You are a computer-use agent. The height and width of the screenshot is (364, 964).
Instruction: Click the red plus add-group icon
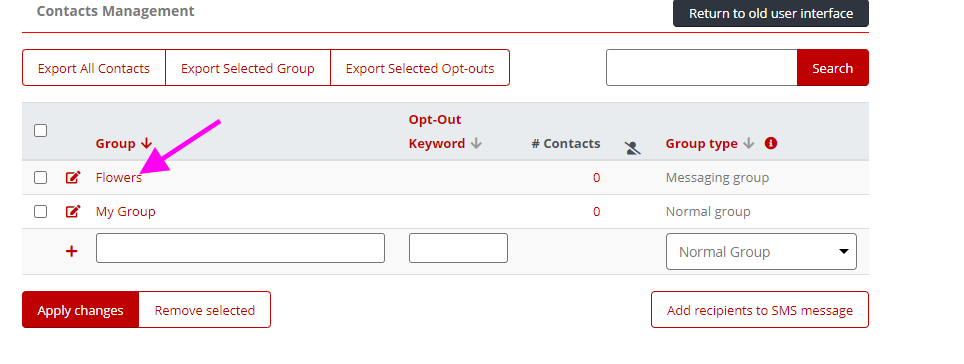tap(72, 251)
